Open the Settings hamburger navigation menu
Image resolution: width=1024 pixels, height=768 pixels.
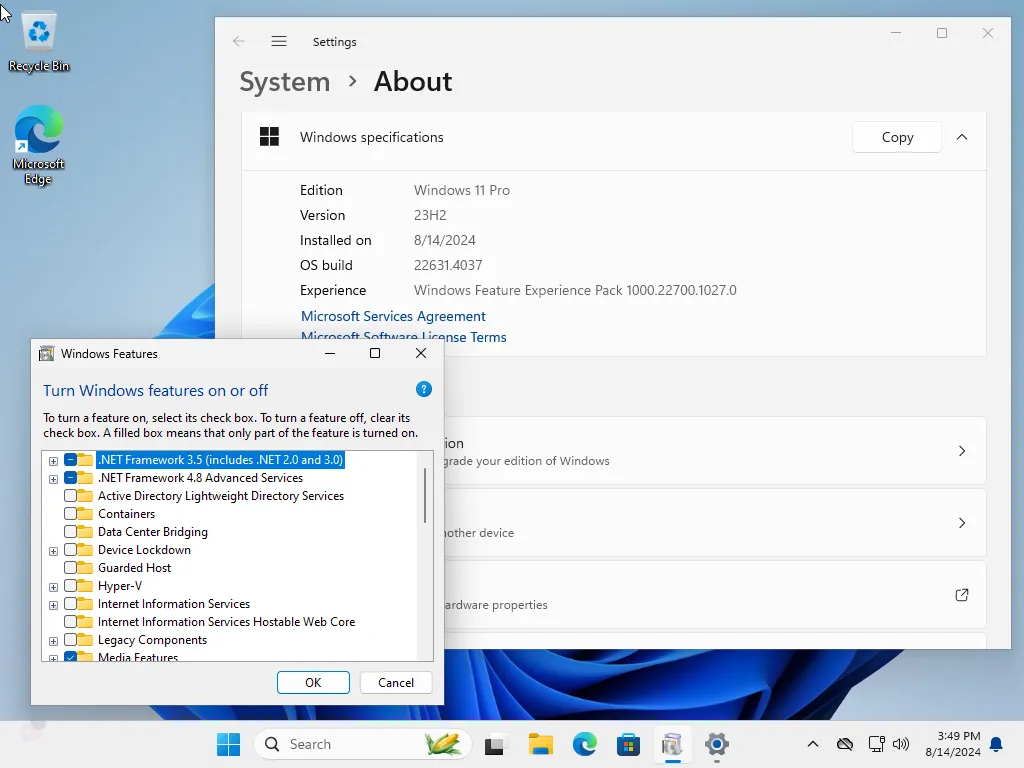point(279,41)
